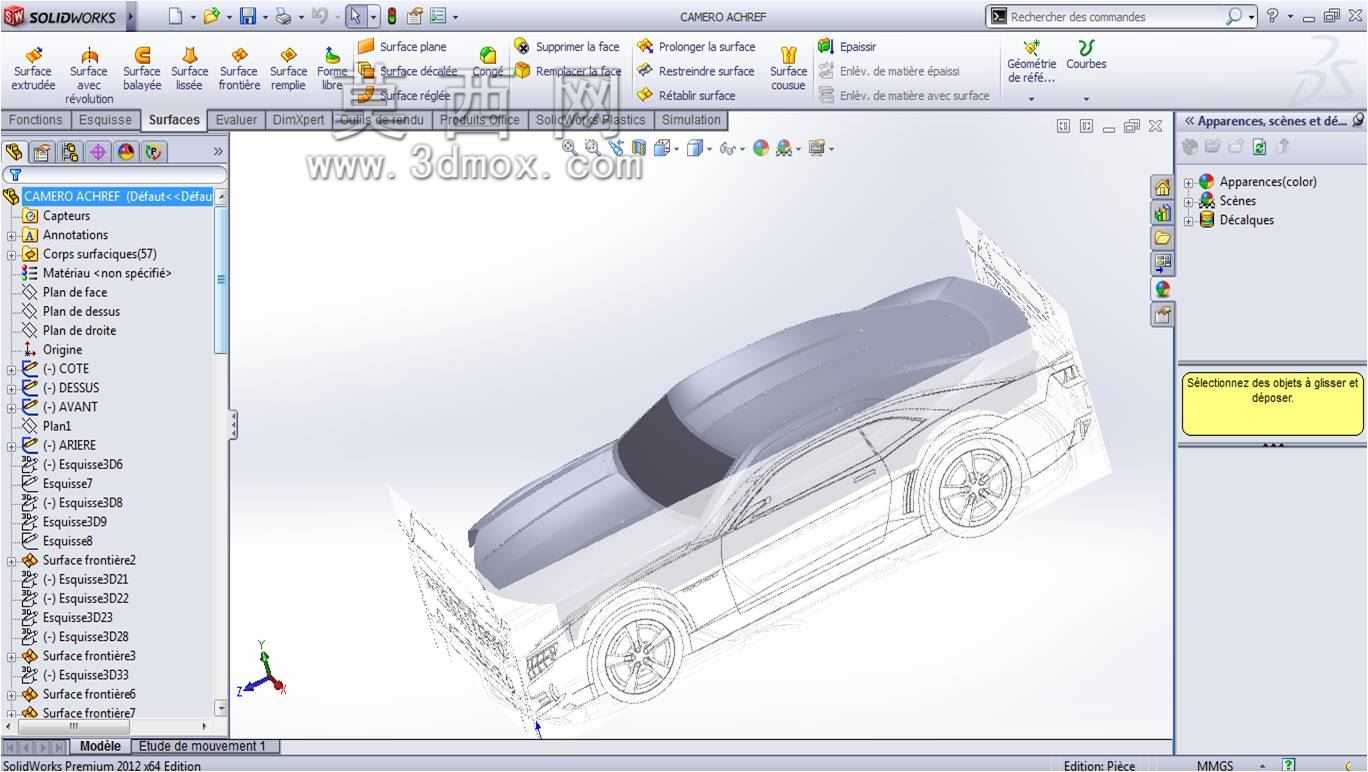Image resolution: width=1368 pixels, height=772 pixels.
Task: Select the Surface cousue tool
Action: pyautogui.click(x=788, y=70)
